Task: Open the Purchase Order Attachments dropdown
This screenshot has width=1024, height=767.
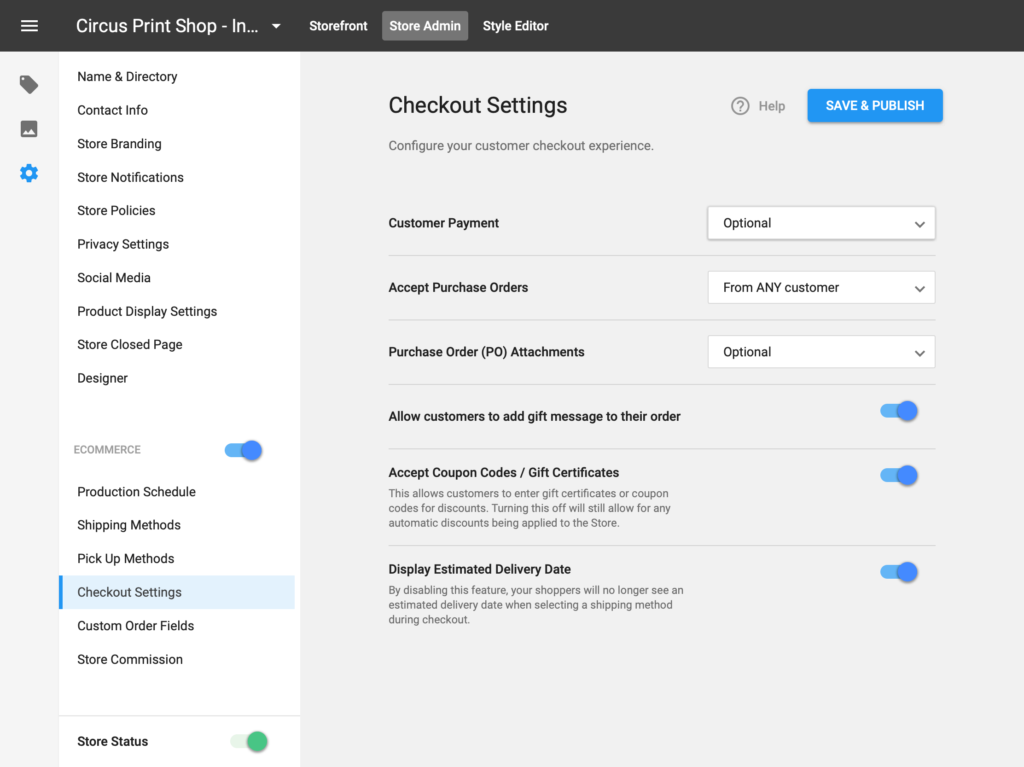Action: pos(821,352)
